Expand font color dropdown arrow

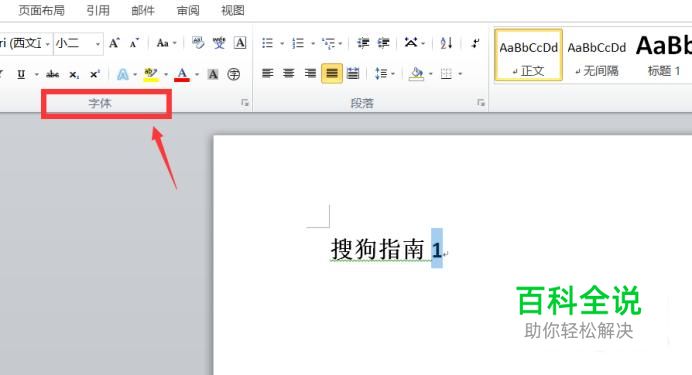(197, 74)
